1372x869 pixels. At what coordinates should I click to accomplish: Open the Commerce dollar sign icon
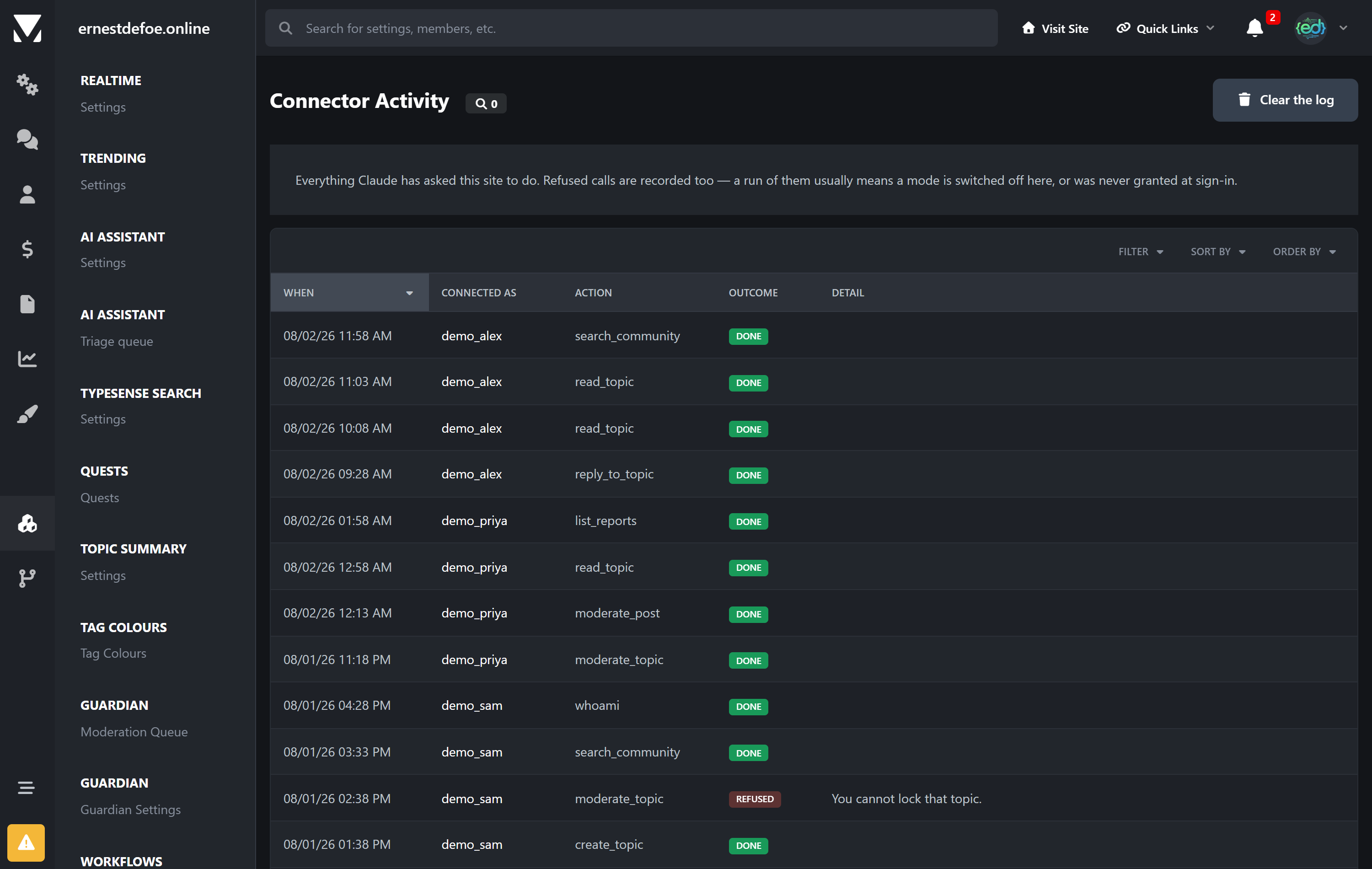[x=27, y=249]
